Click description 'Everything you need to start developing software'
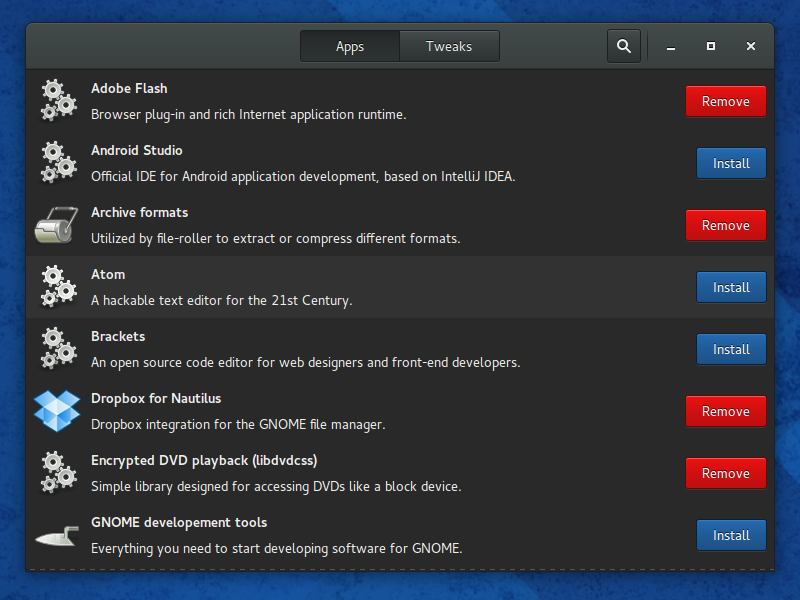The height and width of the screenshot is (600, 800). click(x=277, y=548)
